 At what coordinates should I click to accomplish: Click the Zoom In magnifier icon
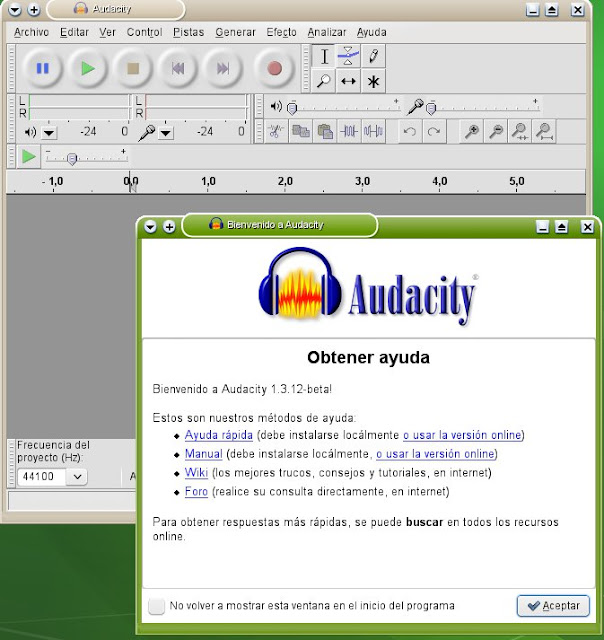(471, 131)
